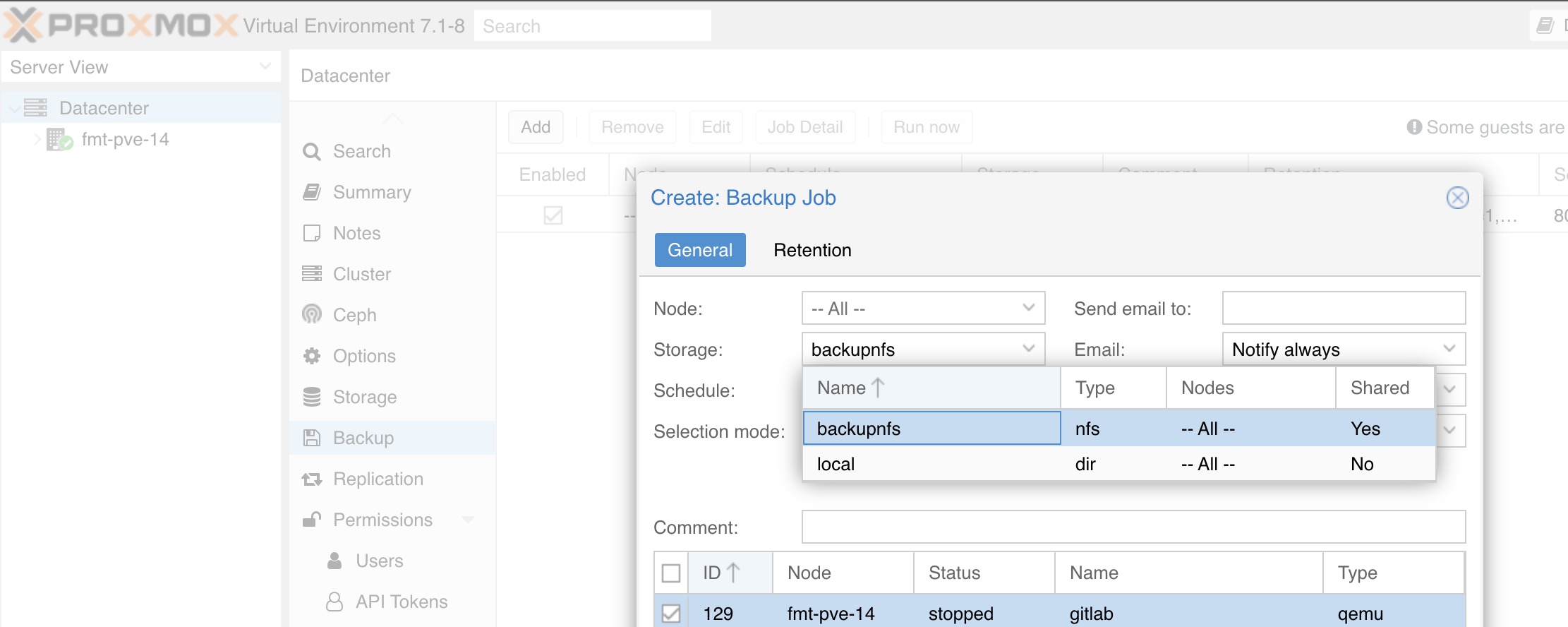Select the local dir storage entry
Viewport: 1568px width, 627px height.
[836, 464]
